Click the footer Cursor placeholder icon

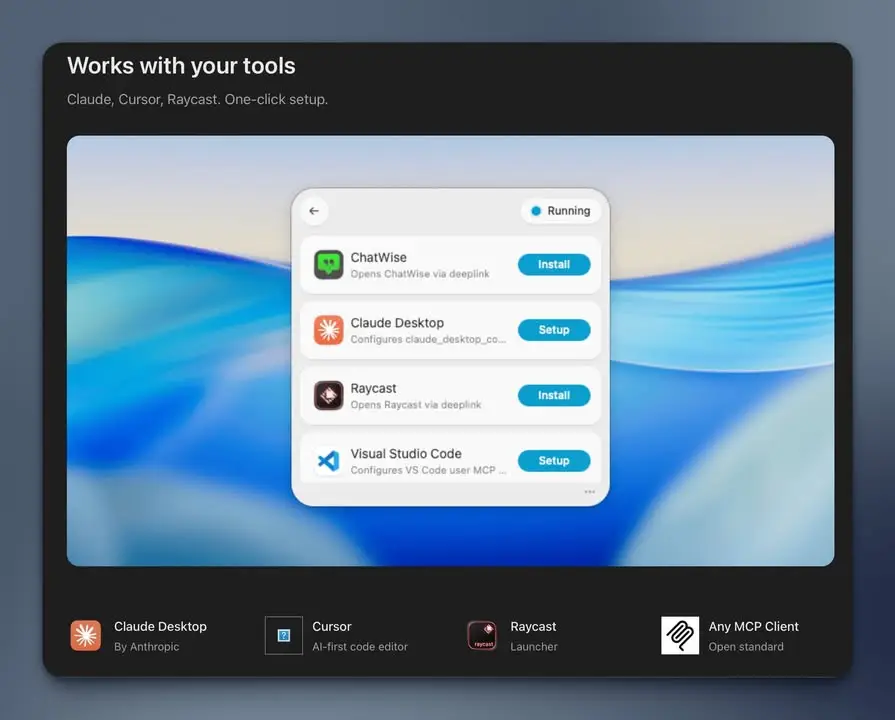[x=284, y=635]
